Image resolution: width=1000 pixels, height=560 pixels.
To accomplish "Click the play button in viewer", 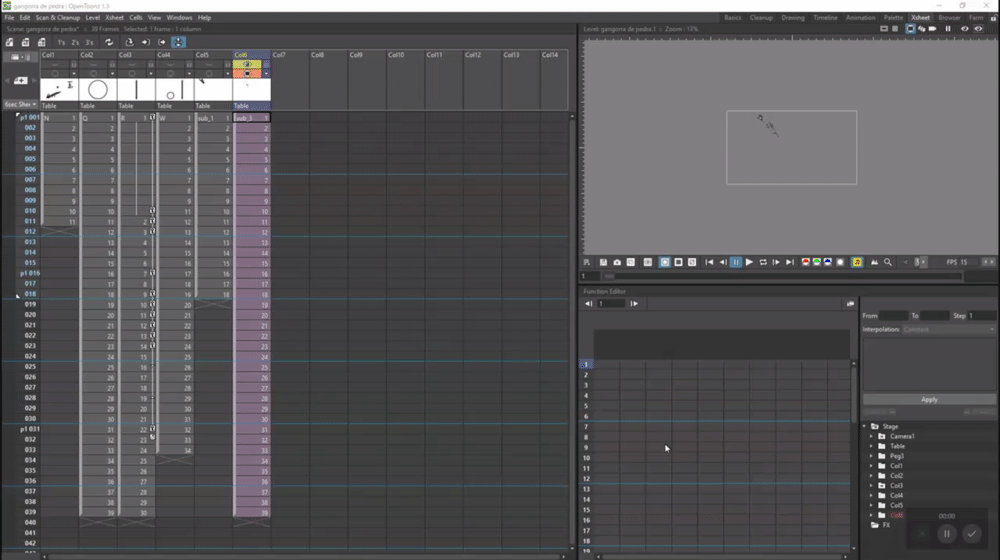I will point(749,262).
